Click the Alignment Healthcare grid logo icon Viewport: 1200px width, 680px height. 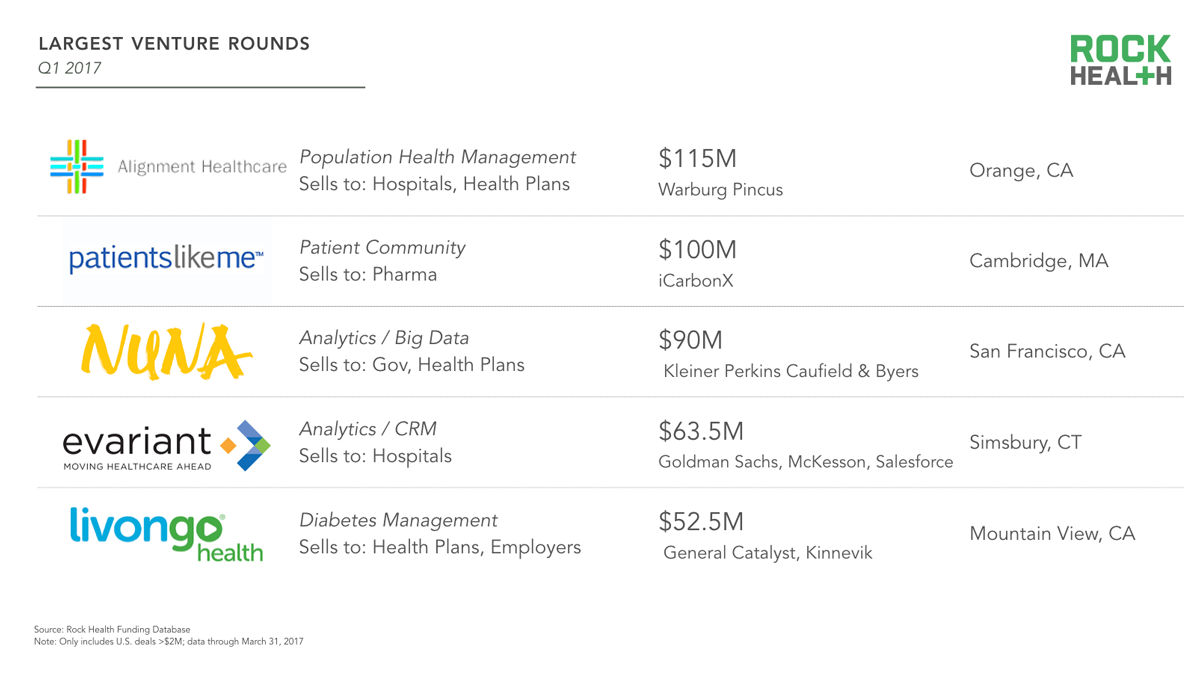pos(77,167)
